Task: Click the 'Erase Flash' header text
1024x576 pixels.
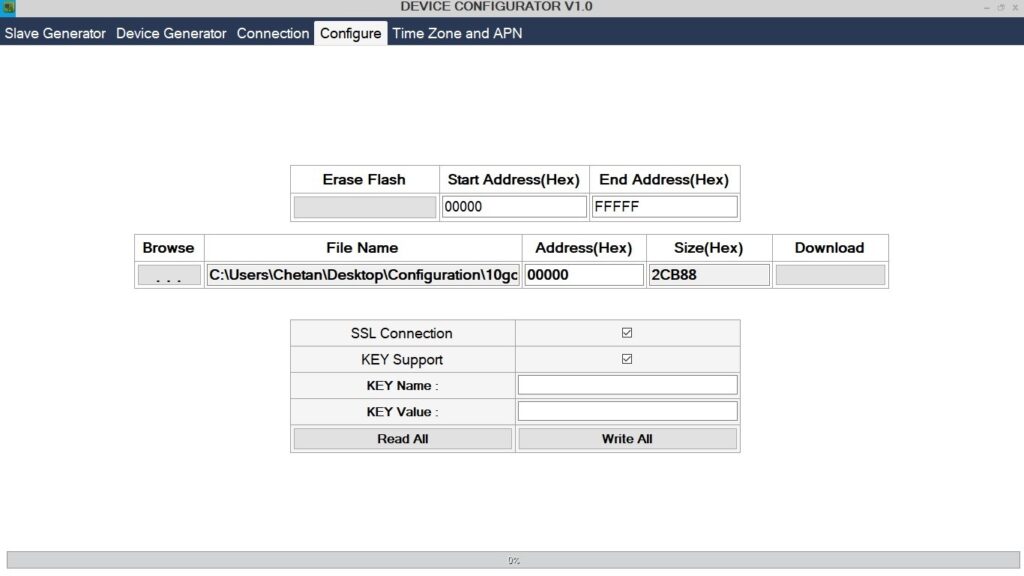Action: pos(364,180)
